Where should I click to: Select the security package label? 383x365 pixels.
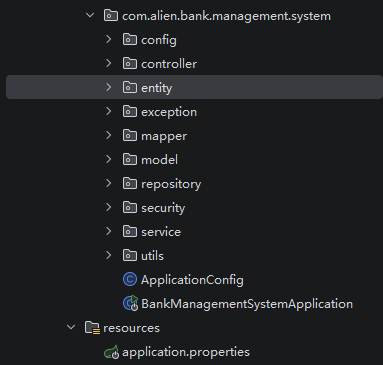tap(163, 208)
